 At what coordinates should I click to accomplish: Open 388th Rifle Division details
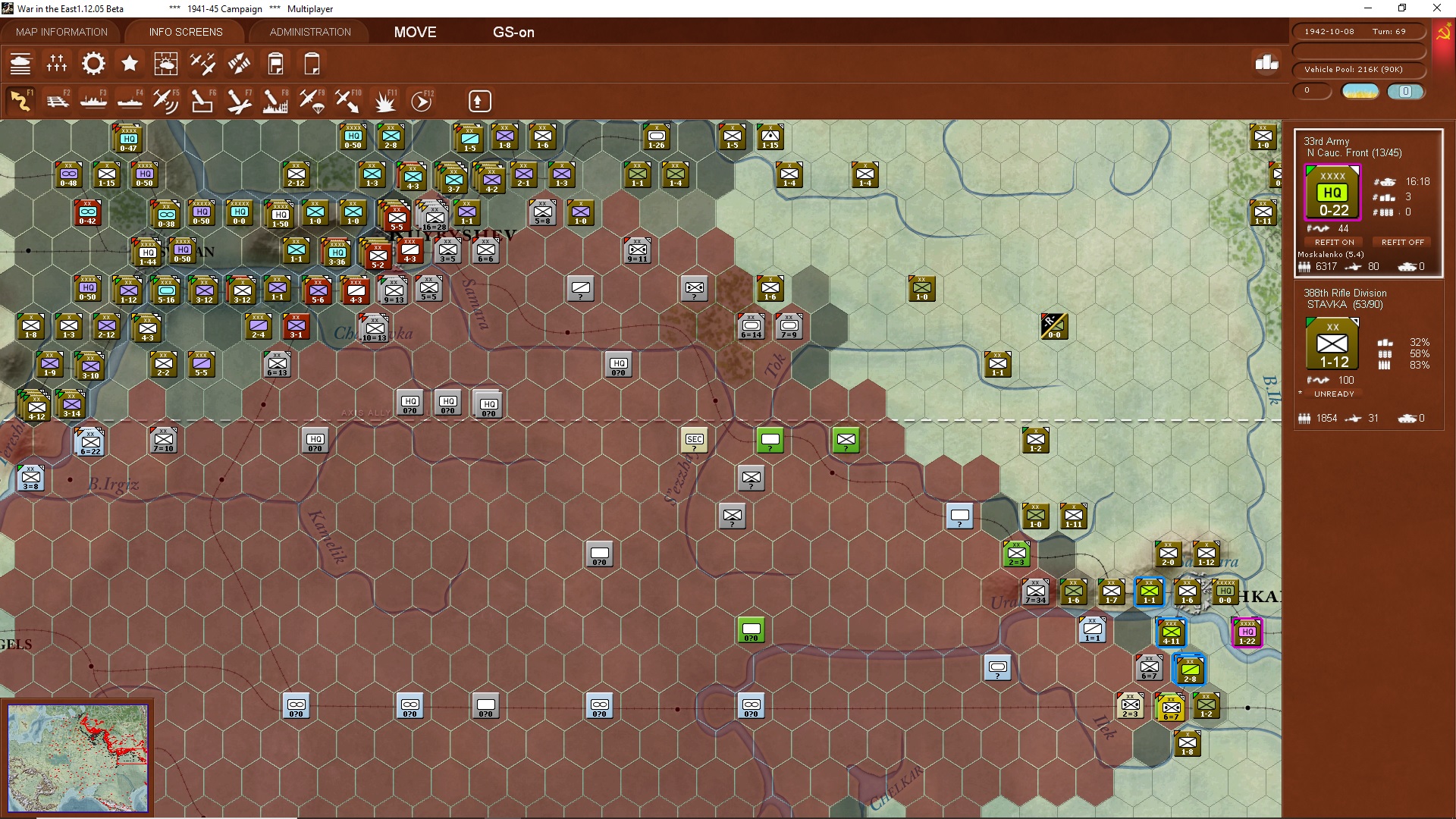point(1345,293)
